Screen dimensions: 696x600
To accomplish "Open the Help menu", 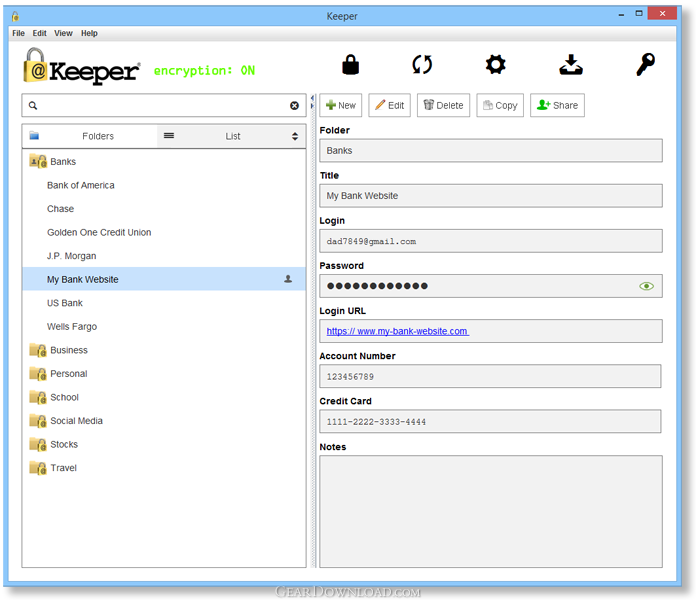I will (89, 33).
